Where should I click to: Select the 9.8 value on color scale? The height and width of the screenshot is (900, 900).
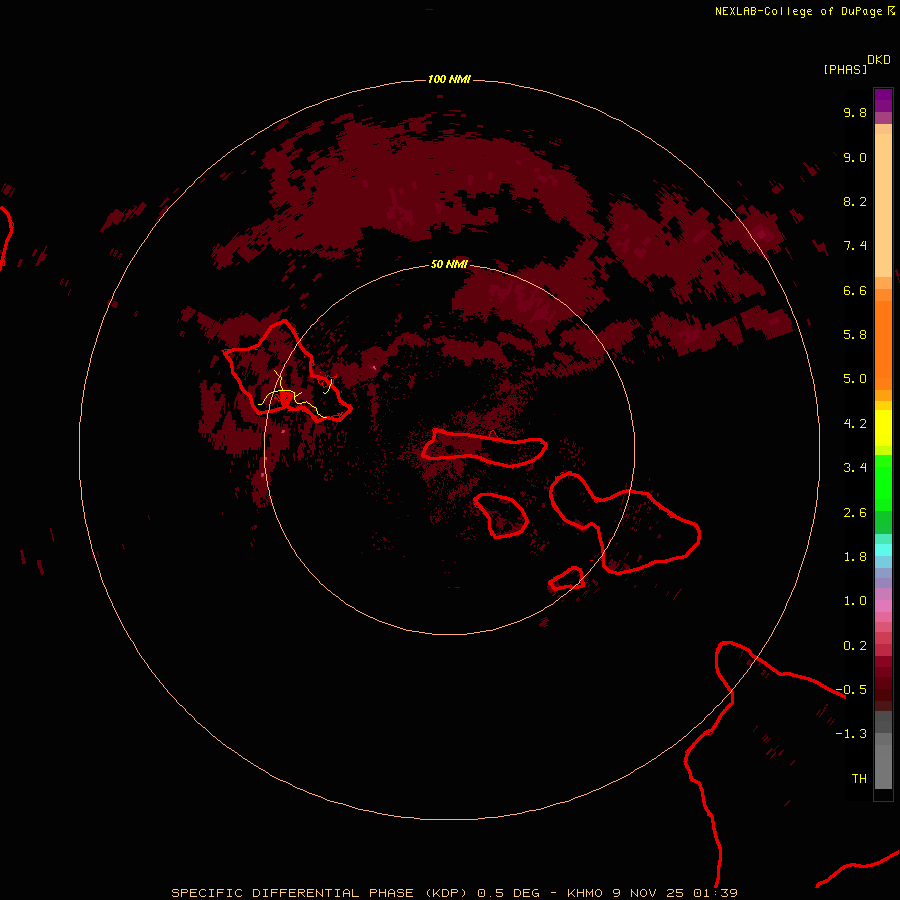pos(855,112)
